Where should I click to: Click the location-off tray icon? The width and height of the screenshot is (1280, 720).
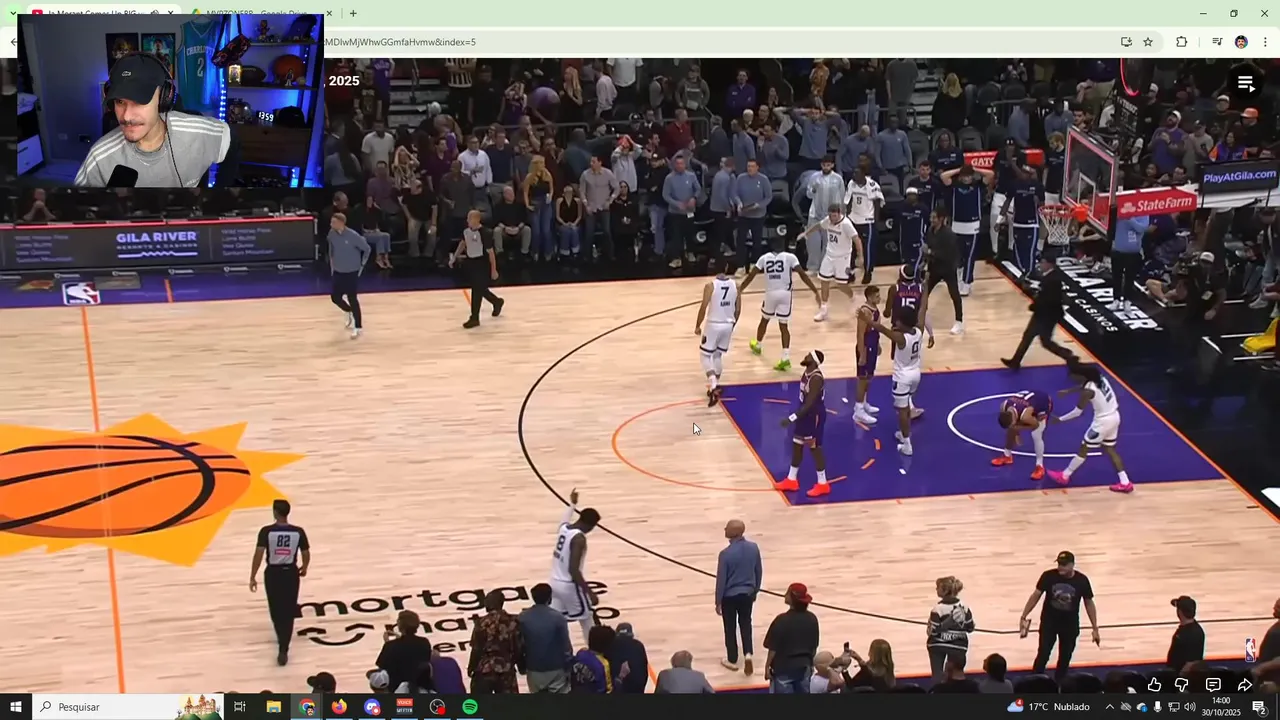point(1126,707)
